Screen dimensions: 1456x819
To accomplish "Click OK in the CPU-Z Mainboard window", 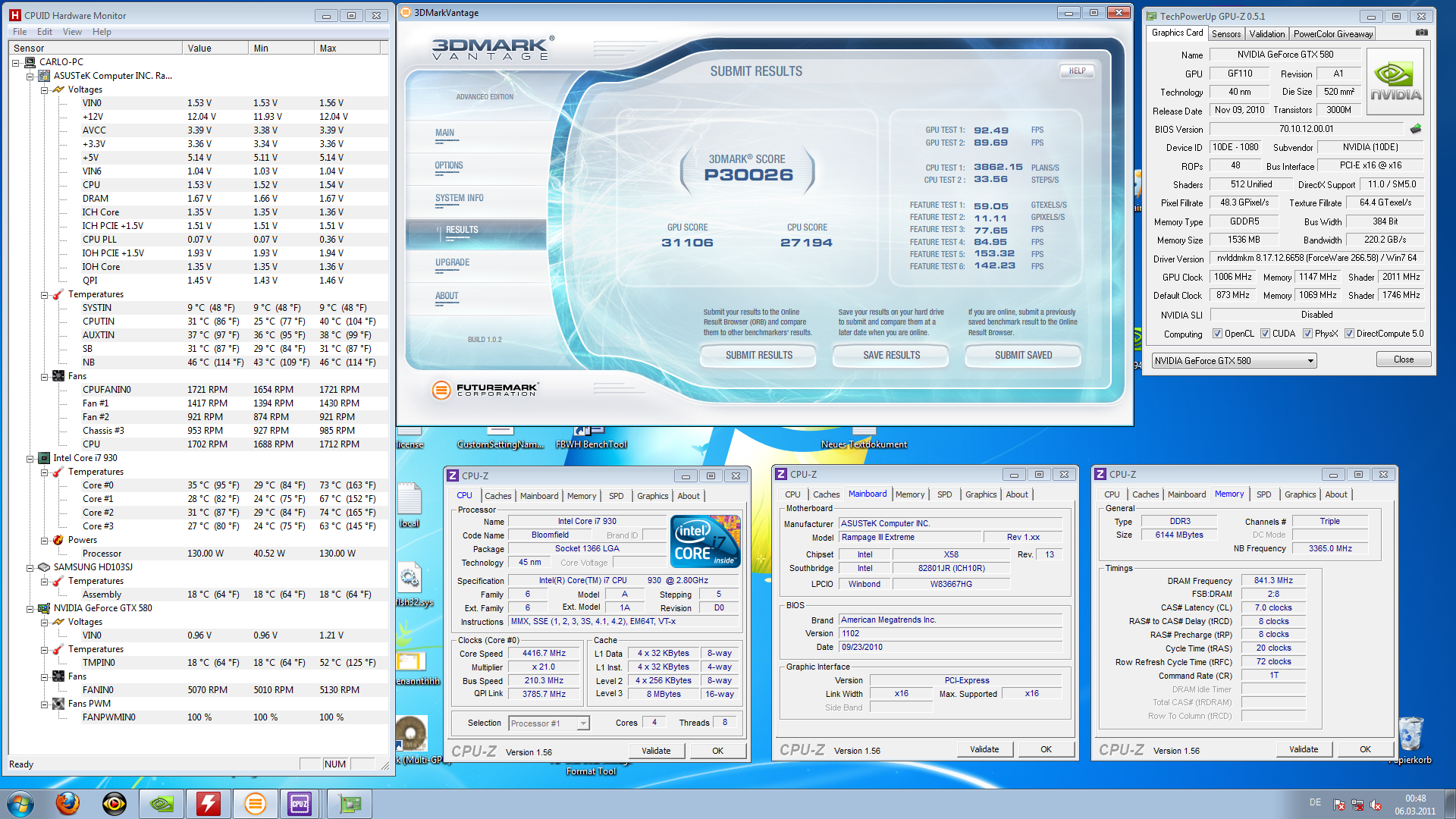I will [x=1046, y=749].
